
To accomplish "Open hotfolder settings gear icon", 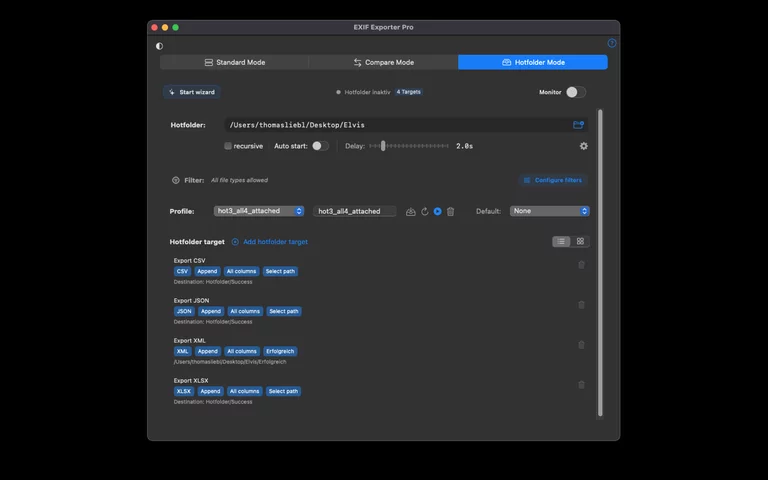I will 584,146.
